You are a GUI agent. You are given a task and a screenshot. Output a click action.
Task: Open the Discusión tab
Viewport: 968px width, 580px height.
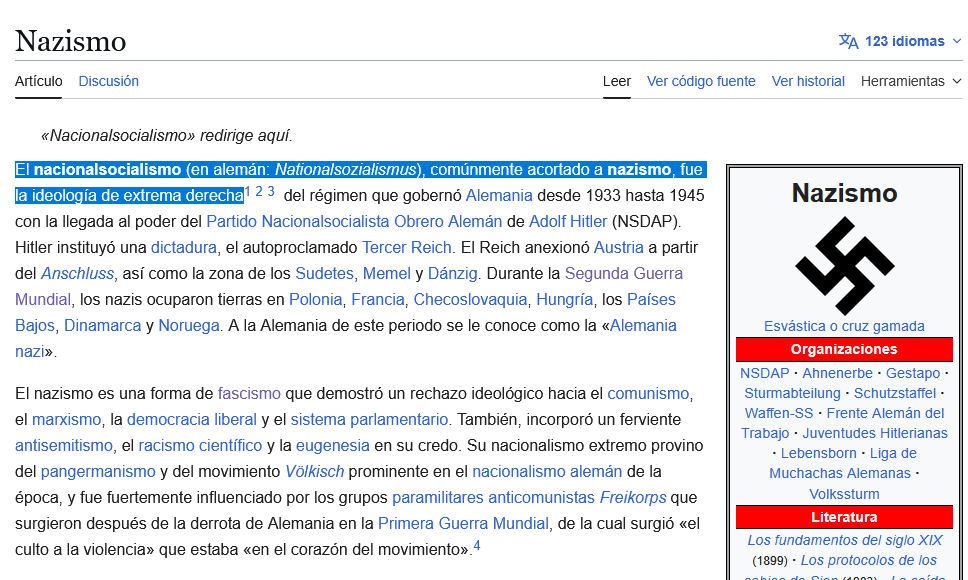pyautogui.click(x=109, y=81)
